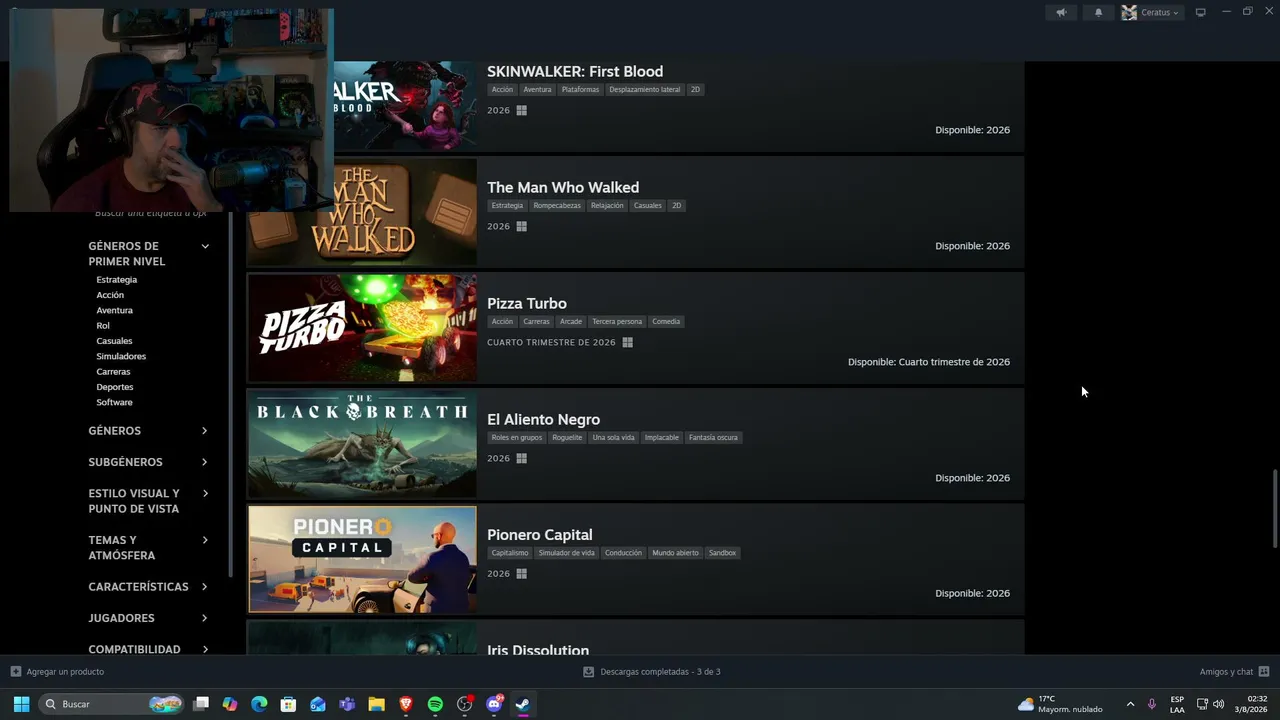The width and height of the screenshot is (1280, 720).
Task: Expand the Géneros filter section
Action: [x=148, y=431]
